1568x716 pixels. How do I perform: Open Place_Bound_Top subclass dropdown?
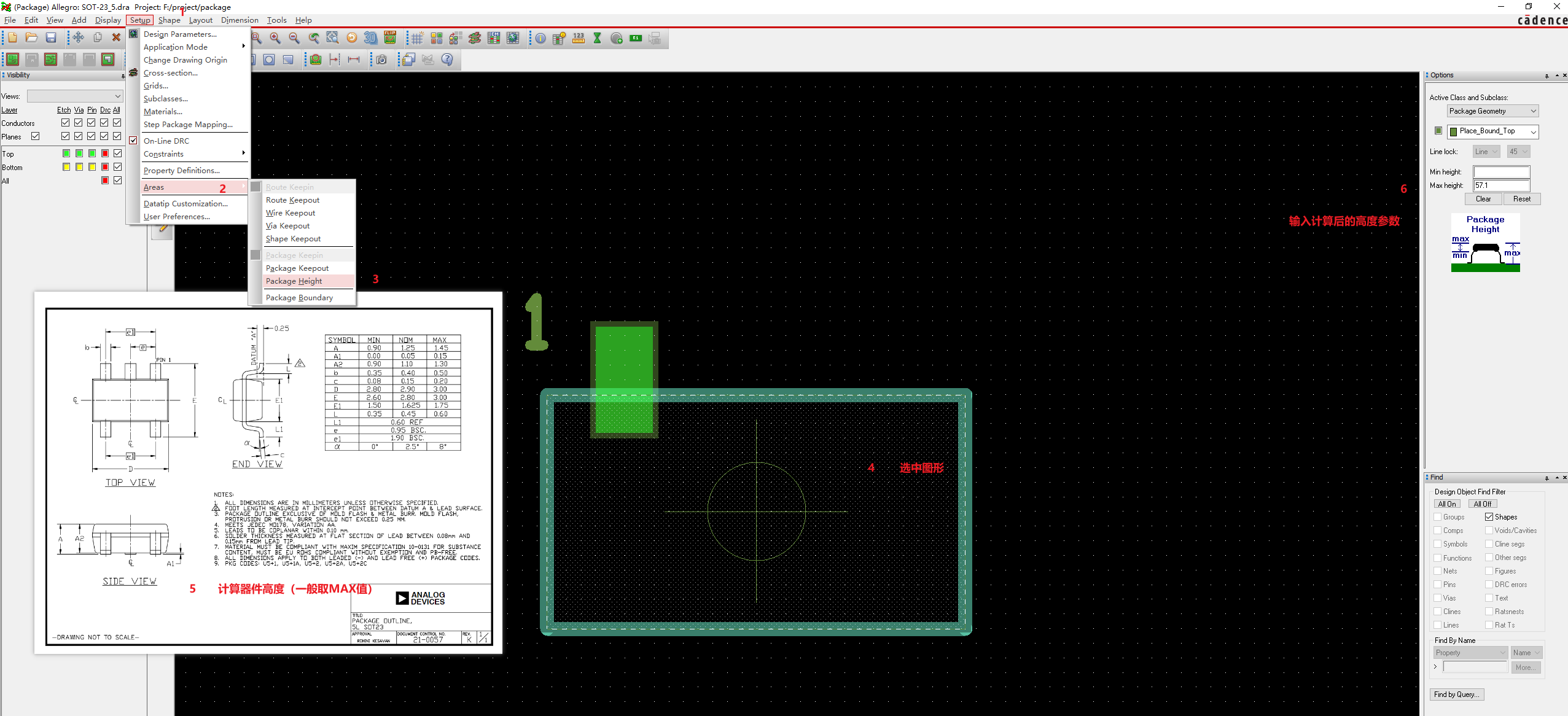coord(1492,131)
